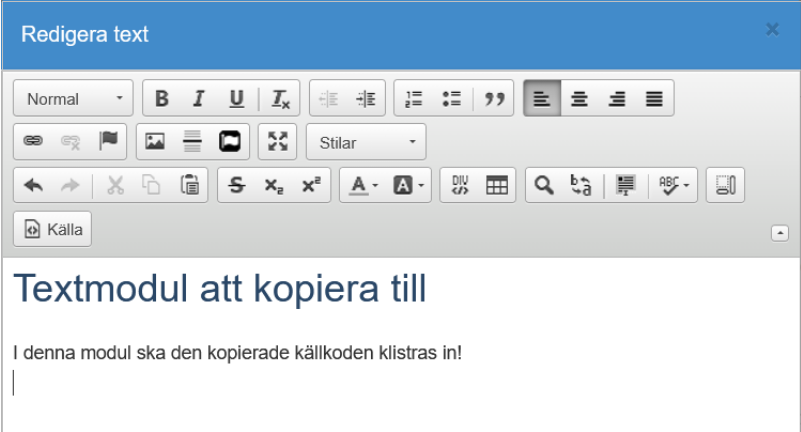Collapse the toolbar with the arrow button

781,232
